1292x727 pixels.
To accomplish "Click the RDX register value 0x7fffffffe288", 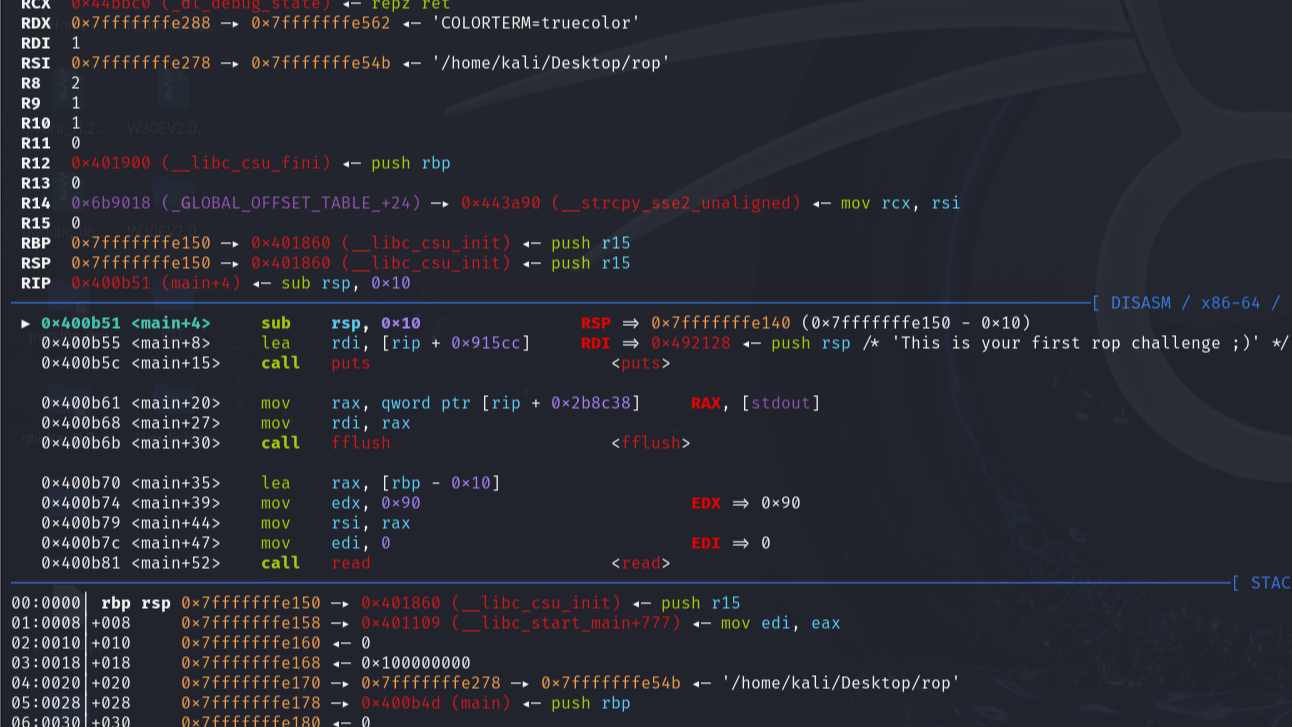I will click(141, 23).
